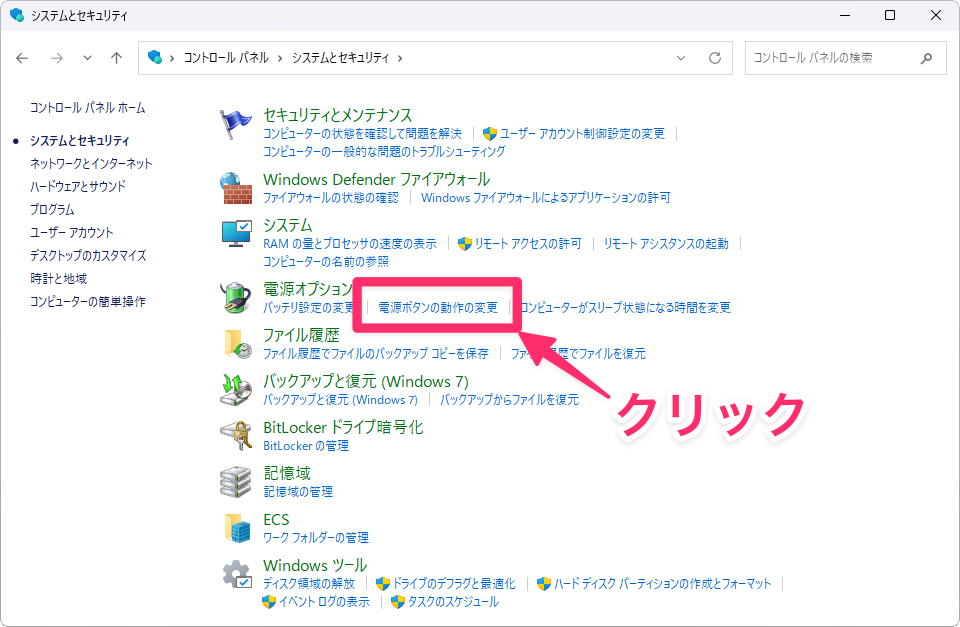Viewport: 960px width, 627px height.
Task: Click the バックアップと復元 icon
Action: click(236, 389)
